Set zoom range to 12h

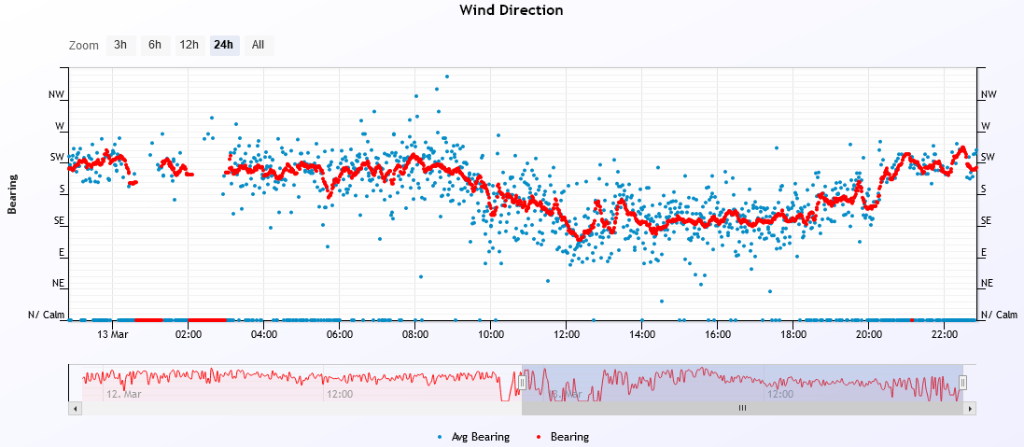pyautogui.click(x=189, y=45)
